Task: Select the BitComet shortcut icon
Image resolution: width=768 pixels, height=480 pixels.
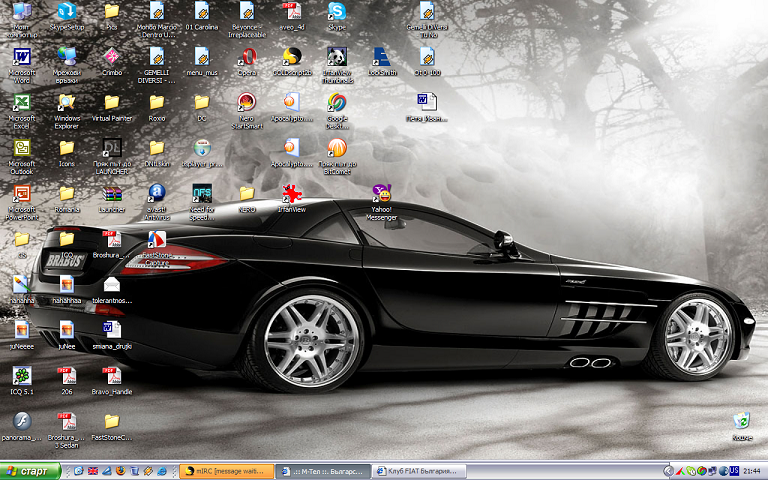Action: 337,148
